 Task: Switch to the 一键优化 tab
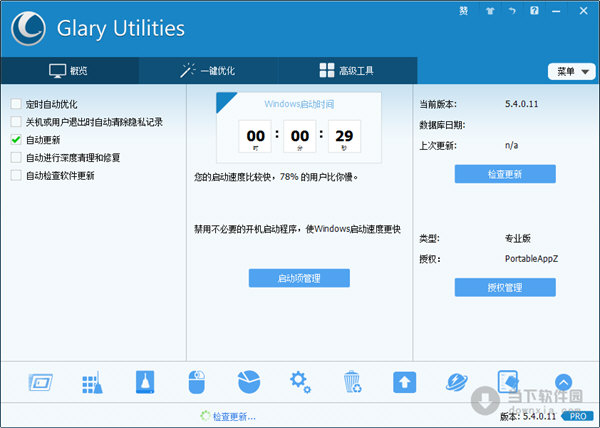tap(208, 70)
